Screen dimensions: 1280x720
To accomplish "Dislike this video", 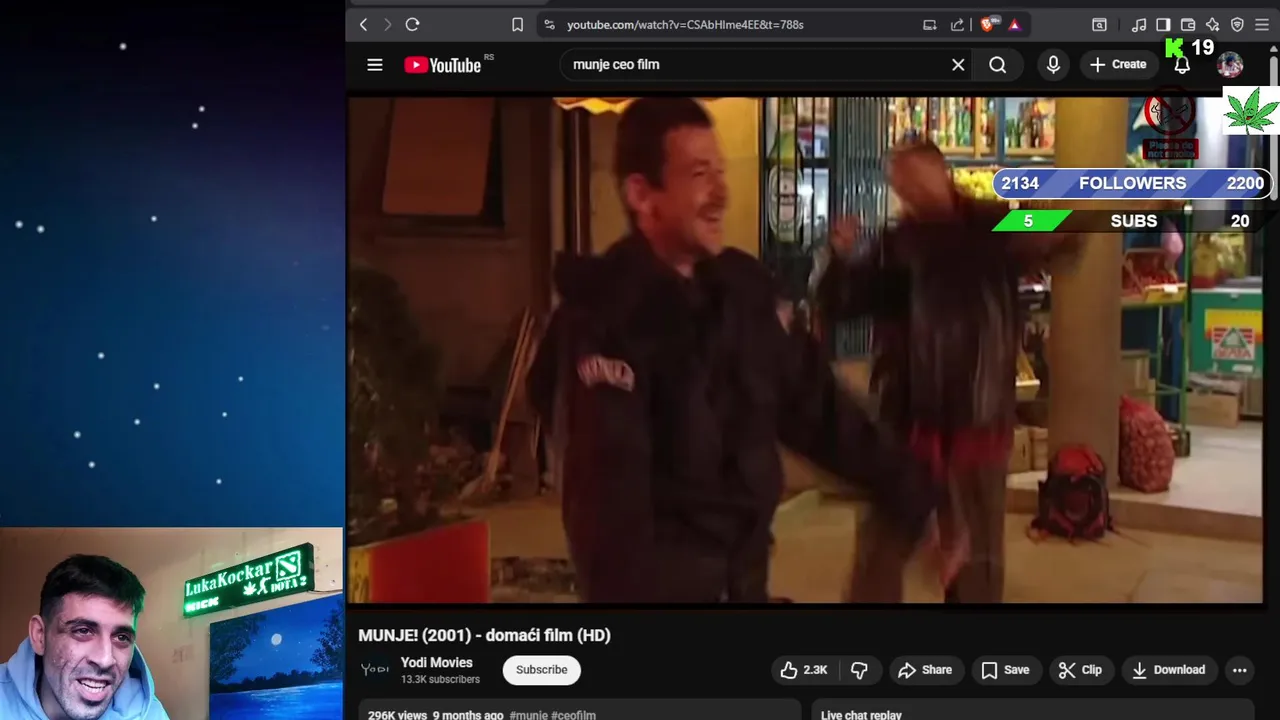I will [x=859, y=670].
